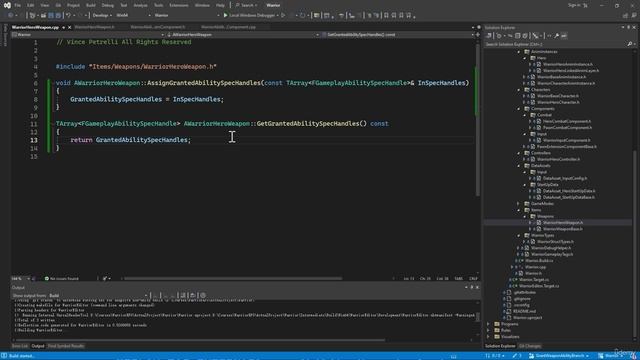This screenshot has height=360, width=640.
Task: Click the split editor icon above vertical scrollbar
Action: tap(478, 35)
